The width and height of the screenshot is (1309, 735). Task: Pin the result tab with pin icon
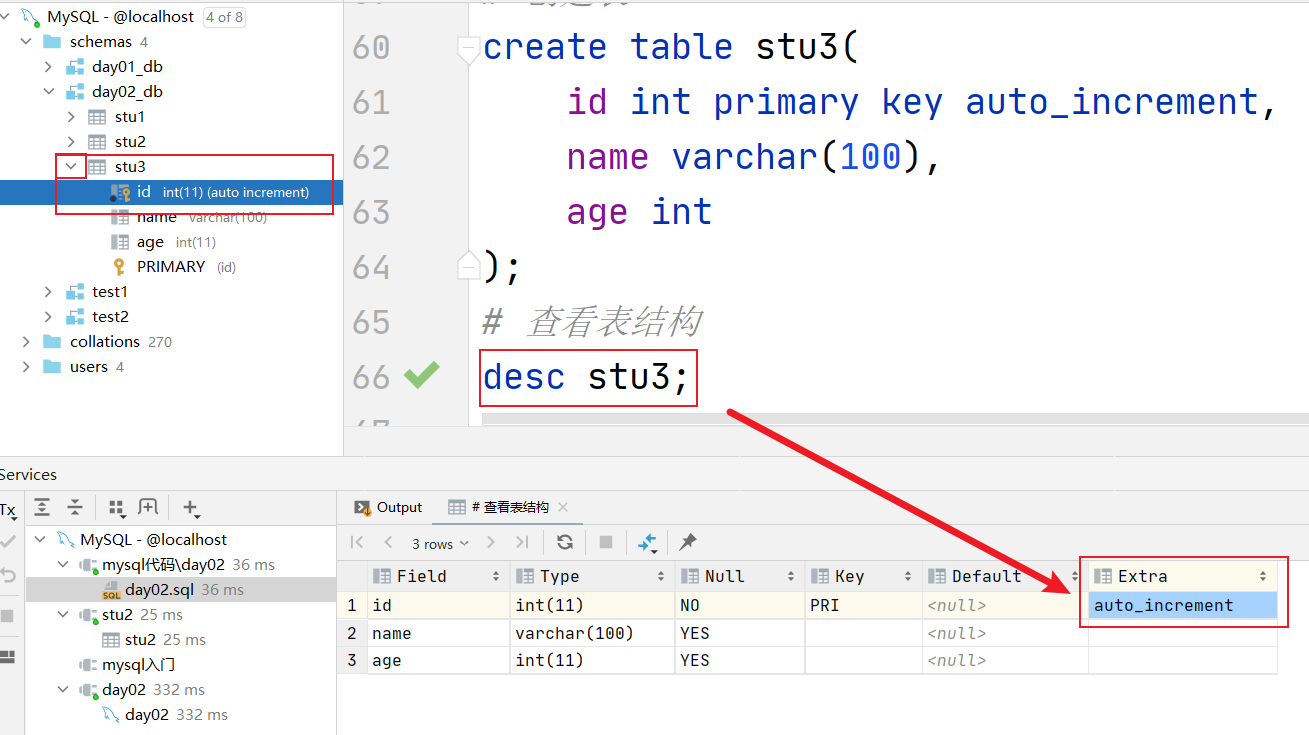click(688, 542)
